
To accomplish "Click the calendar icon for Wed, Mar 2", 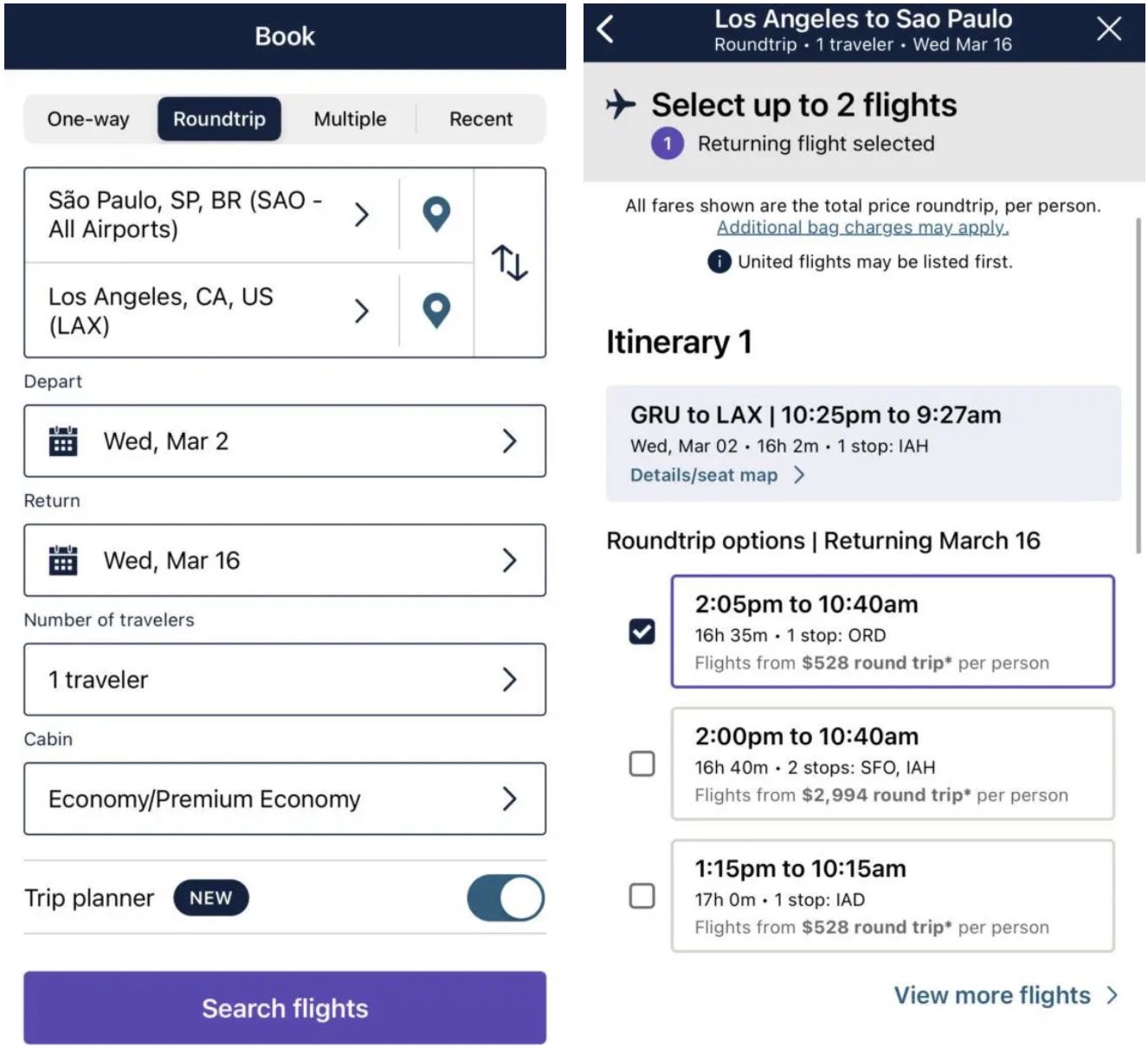I will click(63, 441).
